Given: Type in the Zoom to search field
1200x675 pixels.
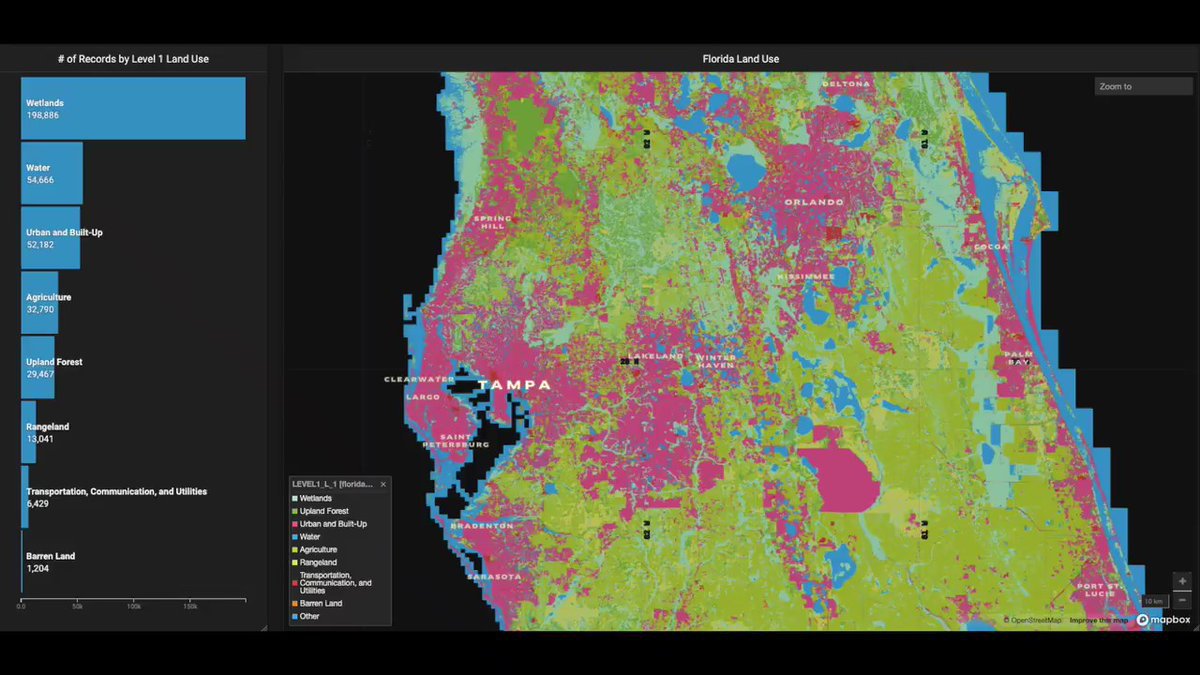Looking at the screenshot, I should pos(1143,87).
